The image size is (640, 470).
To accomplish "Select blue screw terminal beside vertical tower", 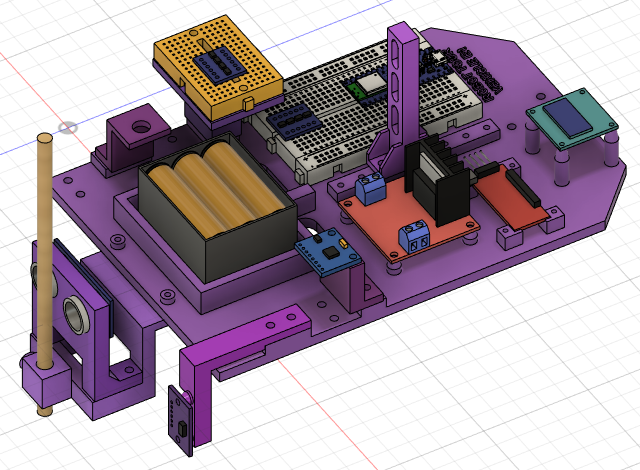I will click(x=371, y=188).
